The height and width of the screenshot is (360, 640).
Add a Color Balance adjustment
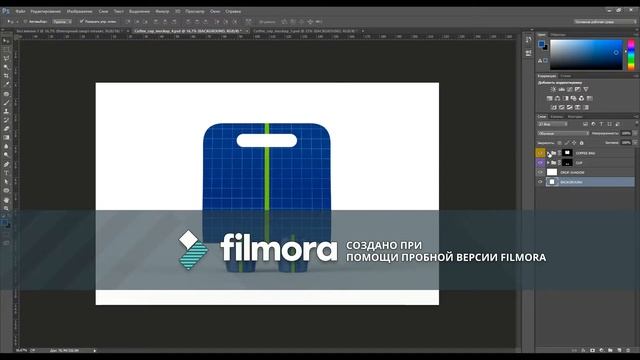[558, 98]
